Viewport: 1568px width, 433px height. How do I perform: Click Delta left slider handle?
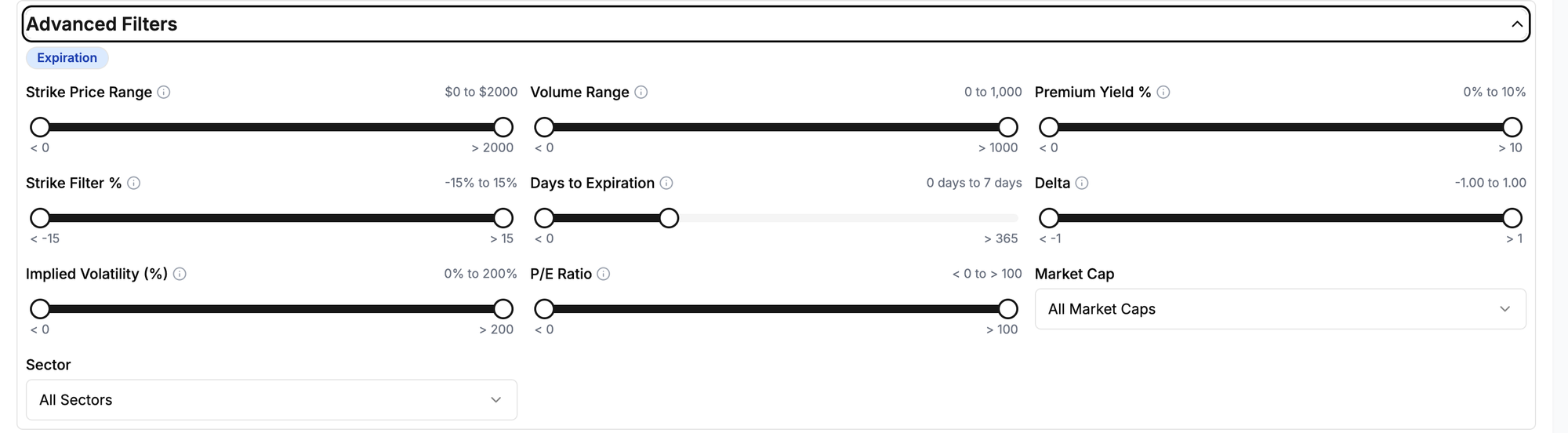tap(1049, 218)
